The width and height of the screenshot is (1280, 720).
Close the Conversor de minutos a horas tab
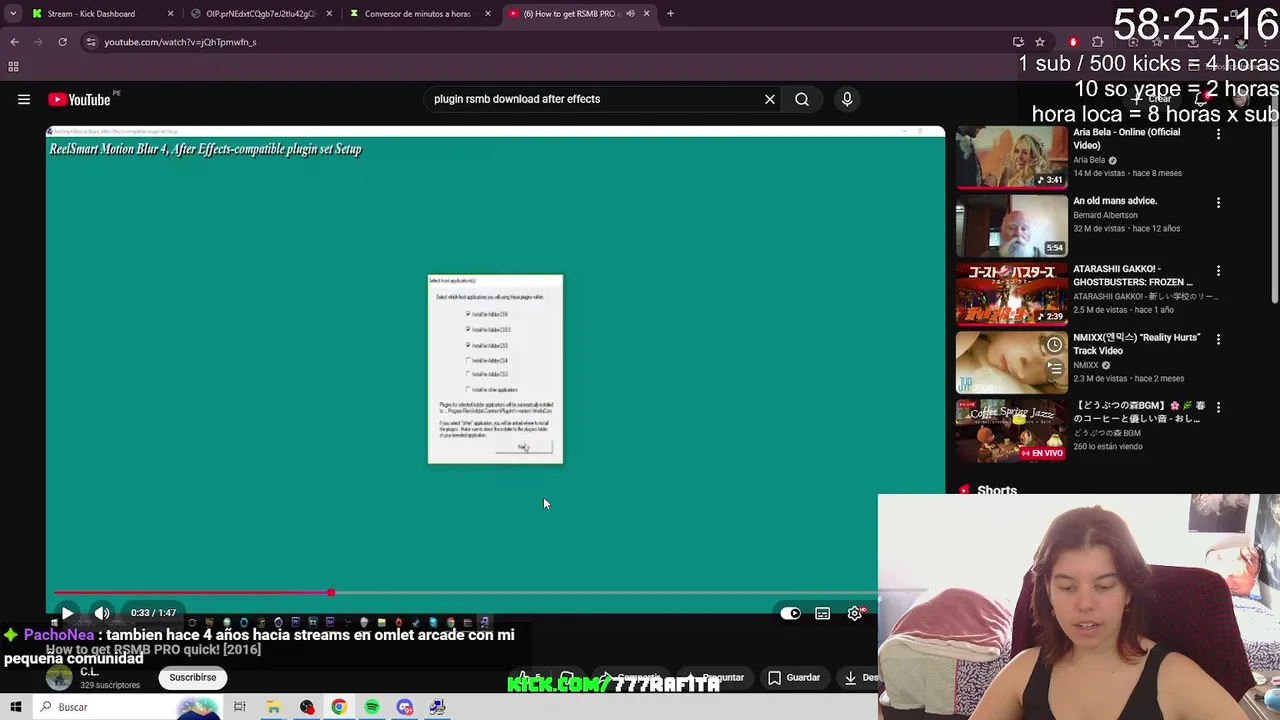click(488, 14)
